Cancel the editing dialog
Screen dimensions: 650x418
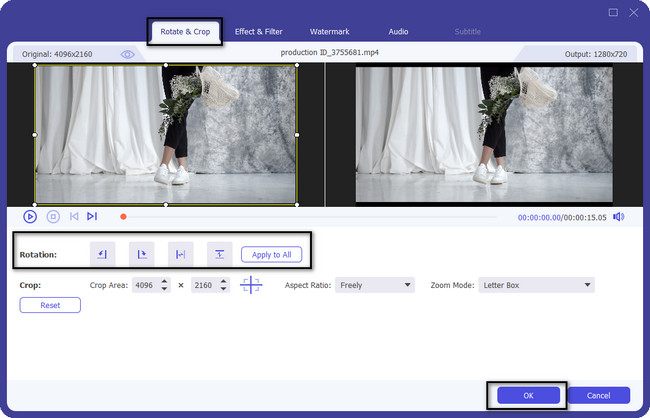coord(598,396)
